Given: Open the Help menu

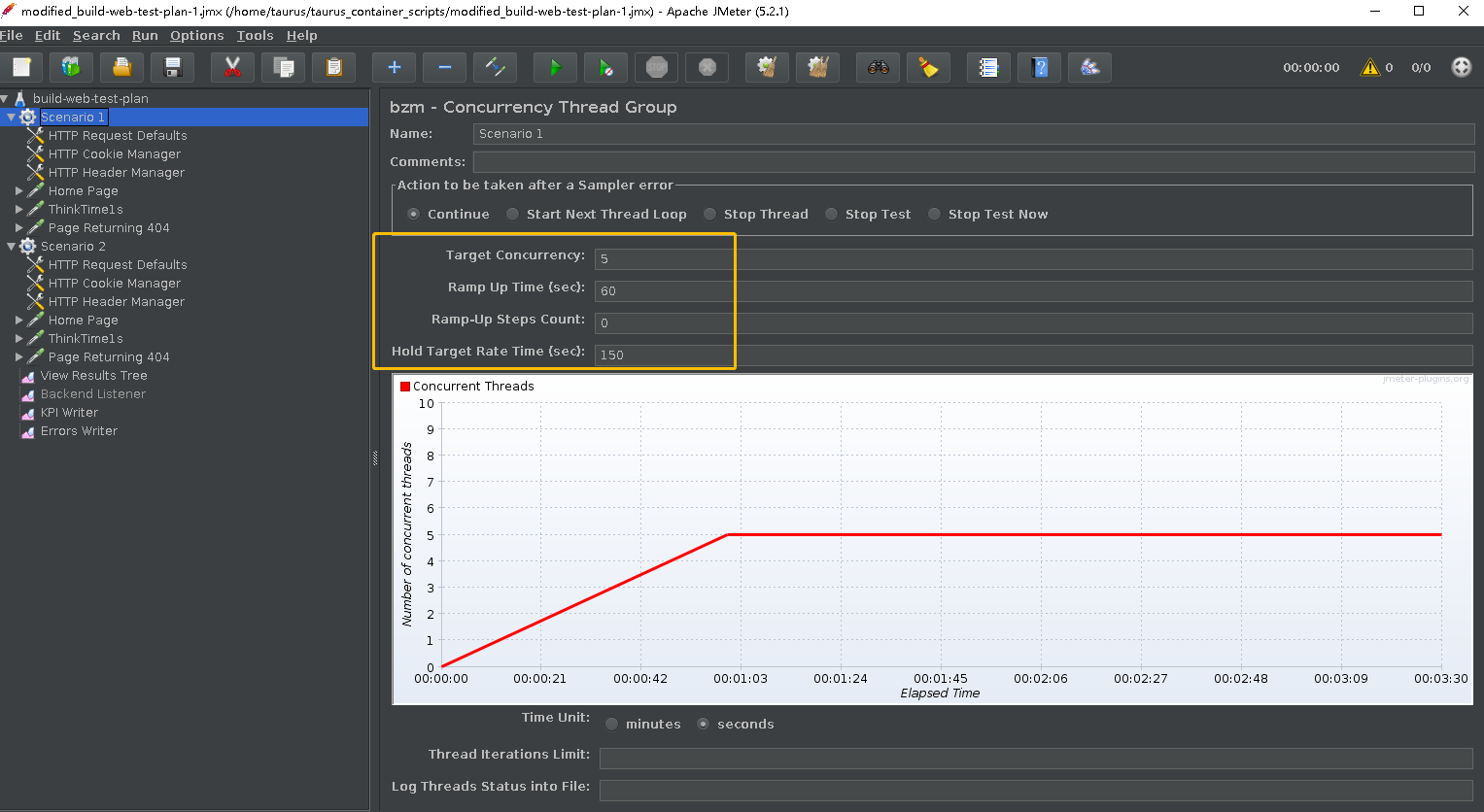Looking at the screenshot, I should [x=301, y=35].
